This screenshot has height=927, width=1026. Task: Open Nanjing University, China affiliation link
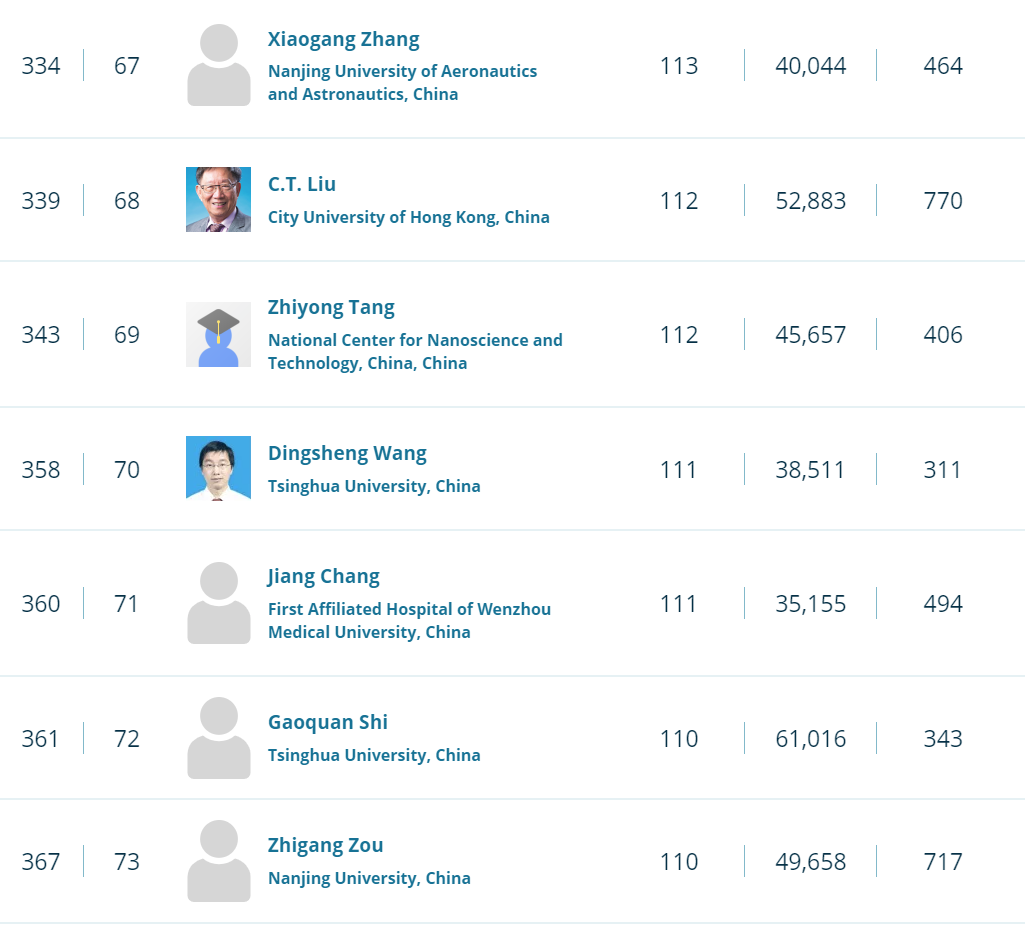[x=369, y=878]
